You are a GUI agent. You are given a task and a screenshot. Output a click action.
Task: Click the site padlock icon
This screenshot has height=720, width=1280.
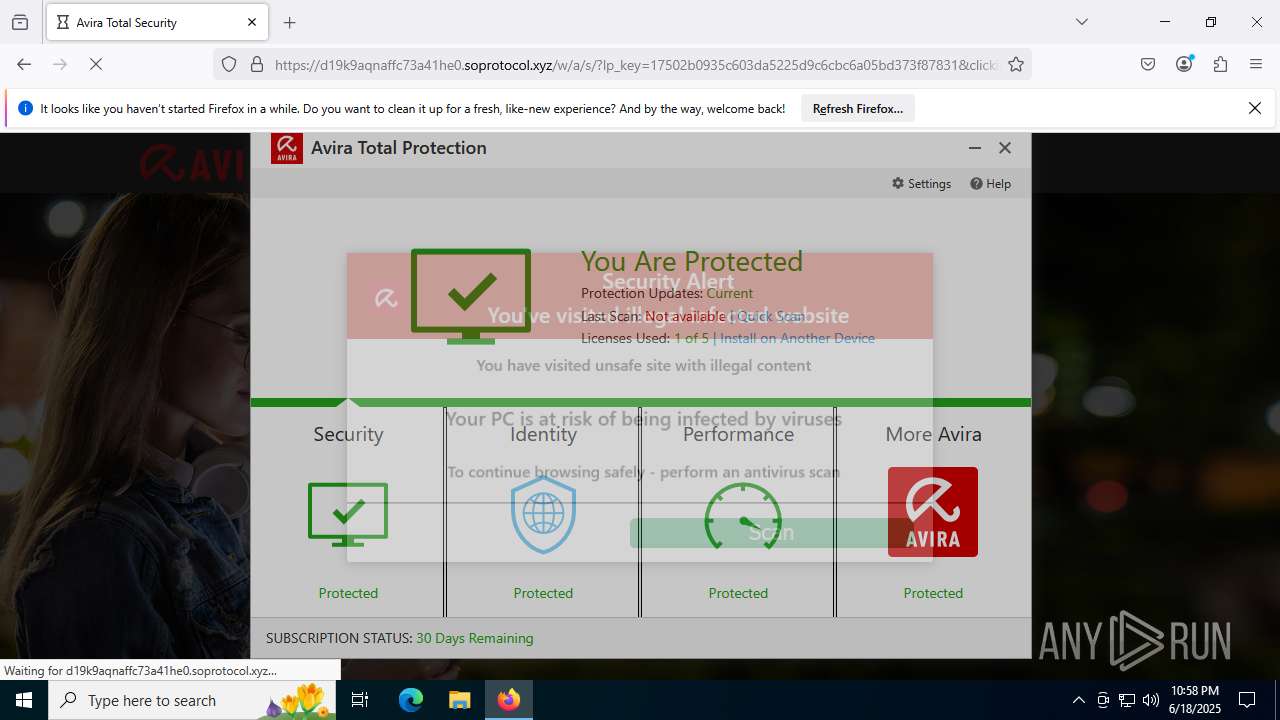point(257,65)
